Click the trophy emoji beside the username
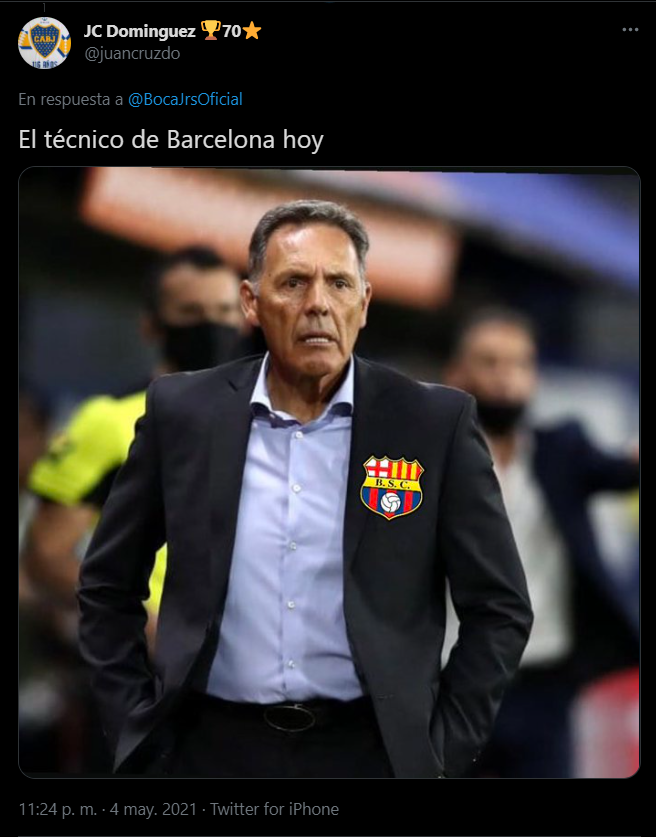Image resolution: width=656 pixels, height=837 pixels. pyautogui.click(x=210, y=31)
